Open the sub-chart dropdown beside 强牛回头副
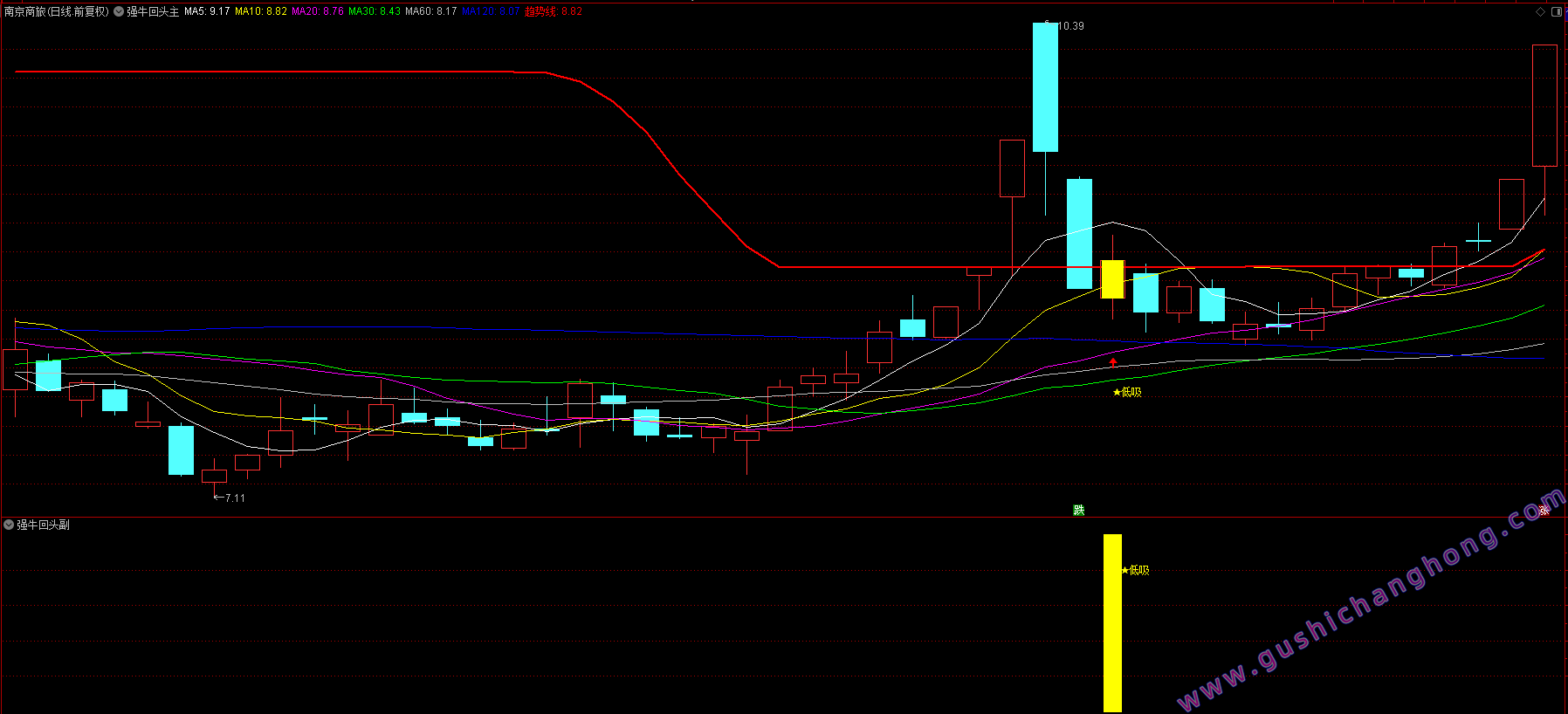This screenshot has width=1568, height=714. (x=9, y=525)
